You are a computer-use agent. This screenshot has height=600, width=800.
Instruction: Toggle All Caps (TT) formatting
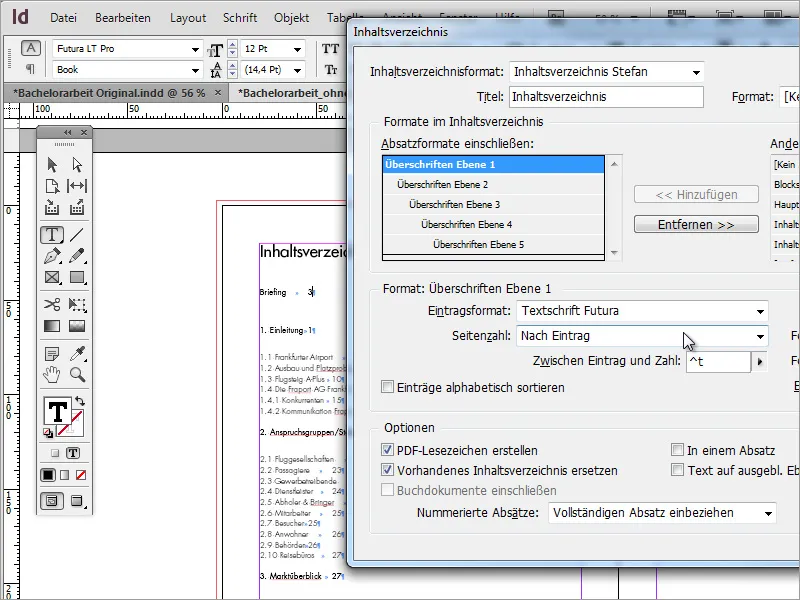point(330,49)
